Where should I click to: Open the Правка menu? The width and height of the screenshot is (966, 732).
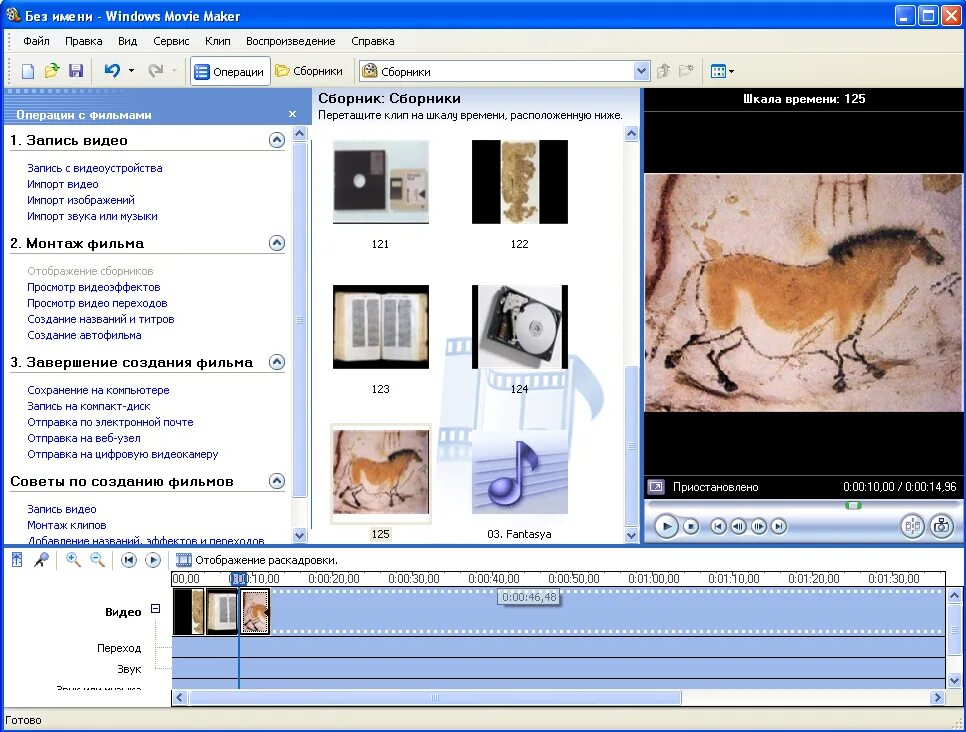pyautogui.click(x=83, y=41)
